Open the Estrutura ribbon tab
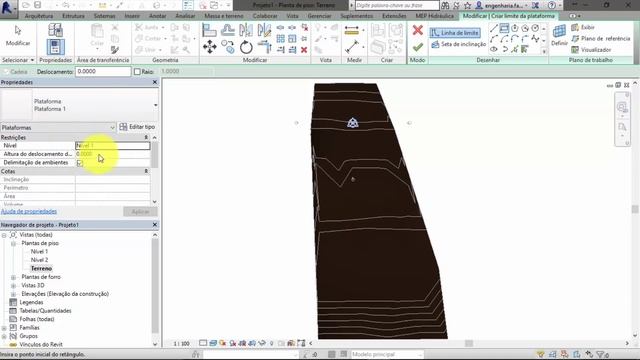640x360 pixels. 73,16
